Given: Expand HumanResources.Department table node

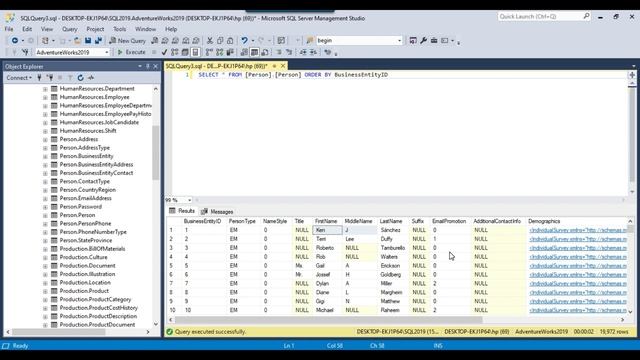Looking at the screenshot, I should [x=45, y=89].
